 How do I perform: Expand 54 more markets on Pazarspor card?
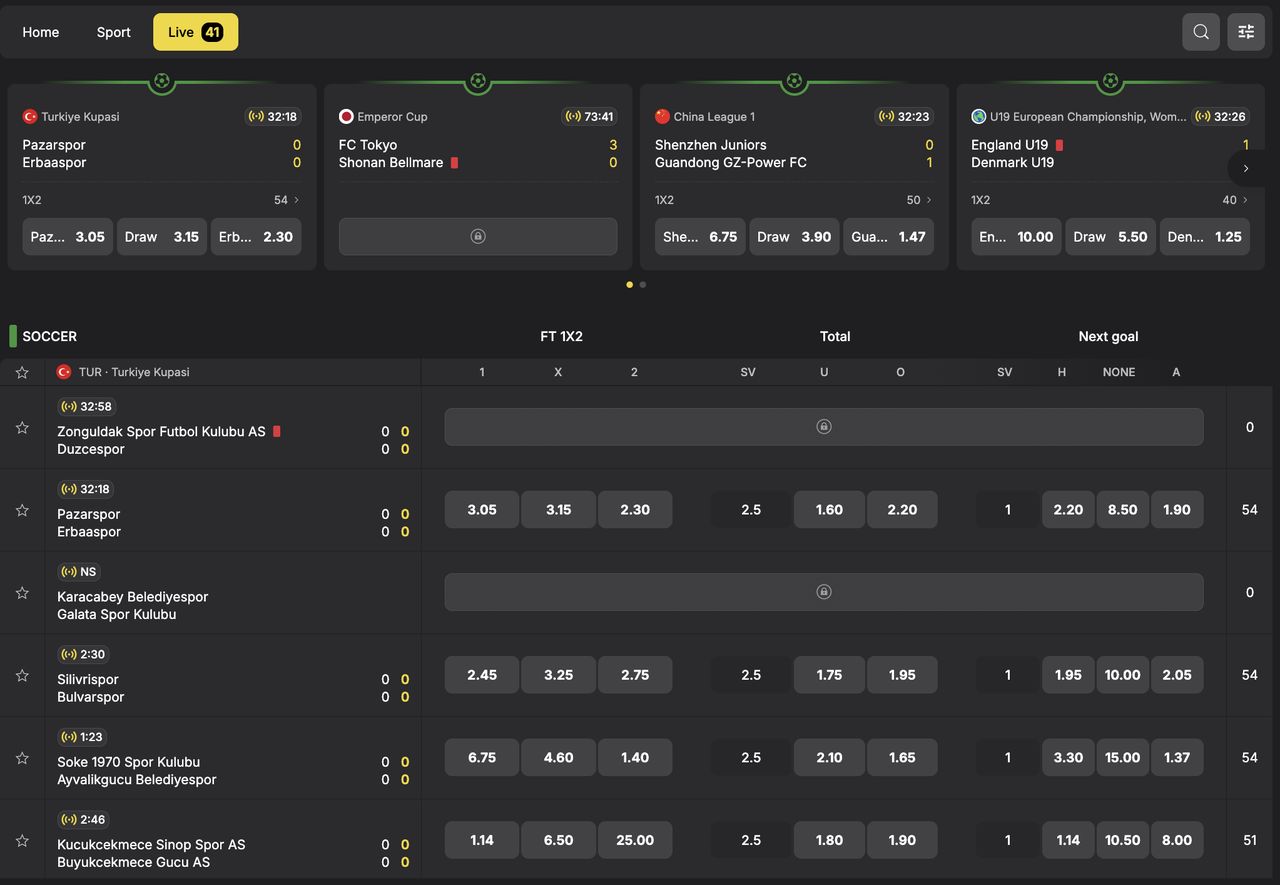[x=287, y=200]
